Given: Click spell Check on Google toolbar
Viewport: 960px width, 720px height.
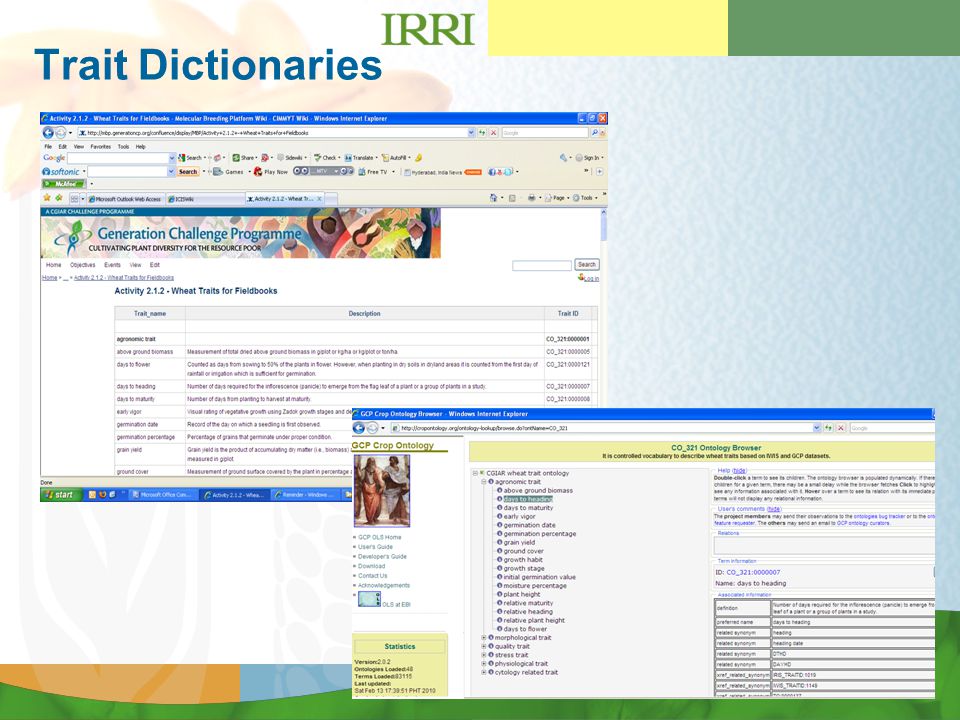Looking at the screenshot, I should pyautogui.click(x=325, y=157).
